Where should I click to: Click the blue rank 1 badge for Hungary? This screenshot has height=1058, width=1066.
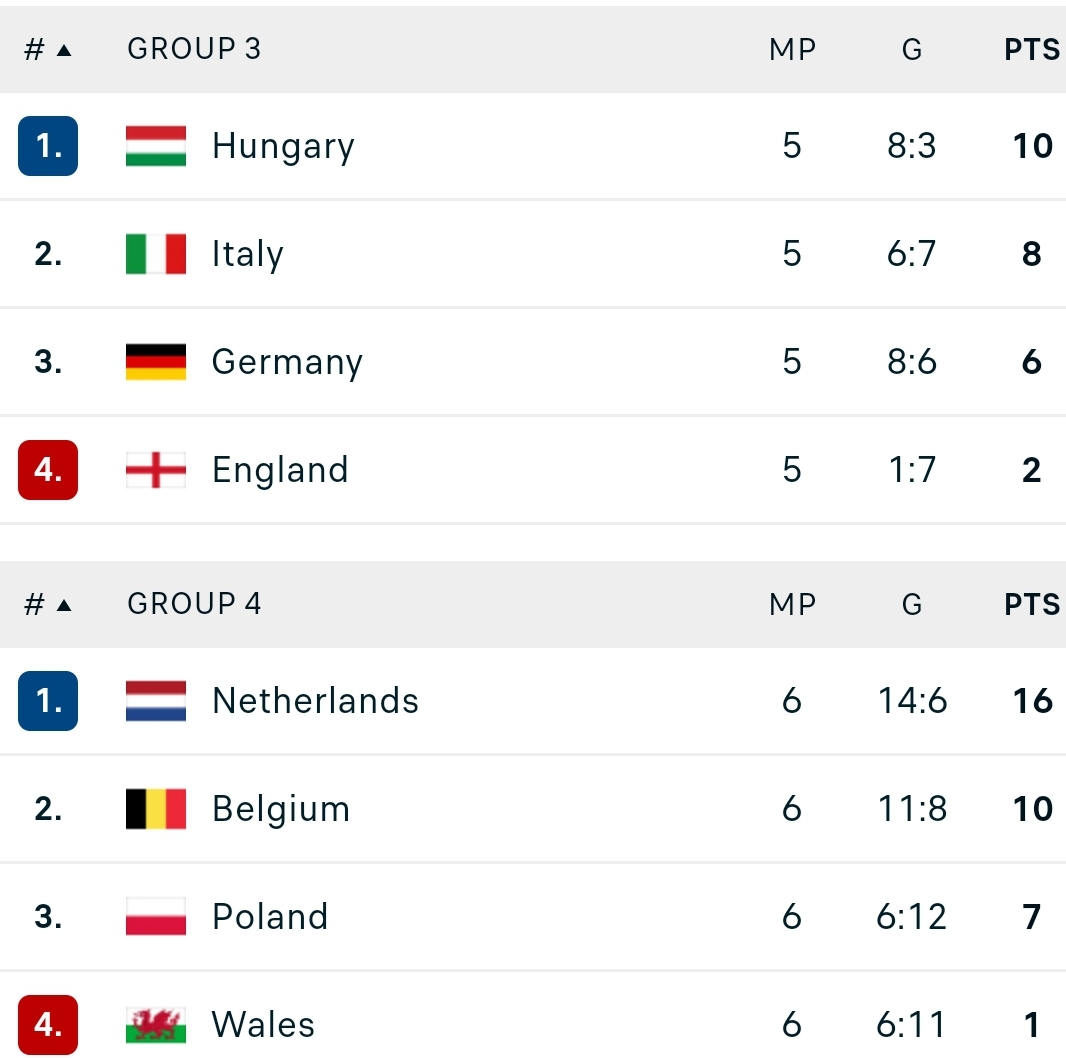tap(48, 146)
